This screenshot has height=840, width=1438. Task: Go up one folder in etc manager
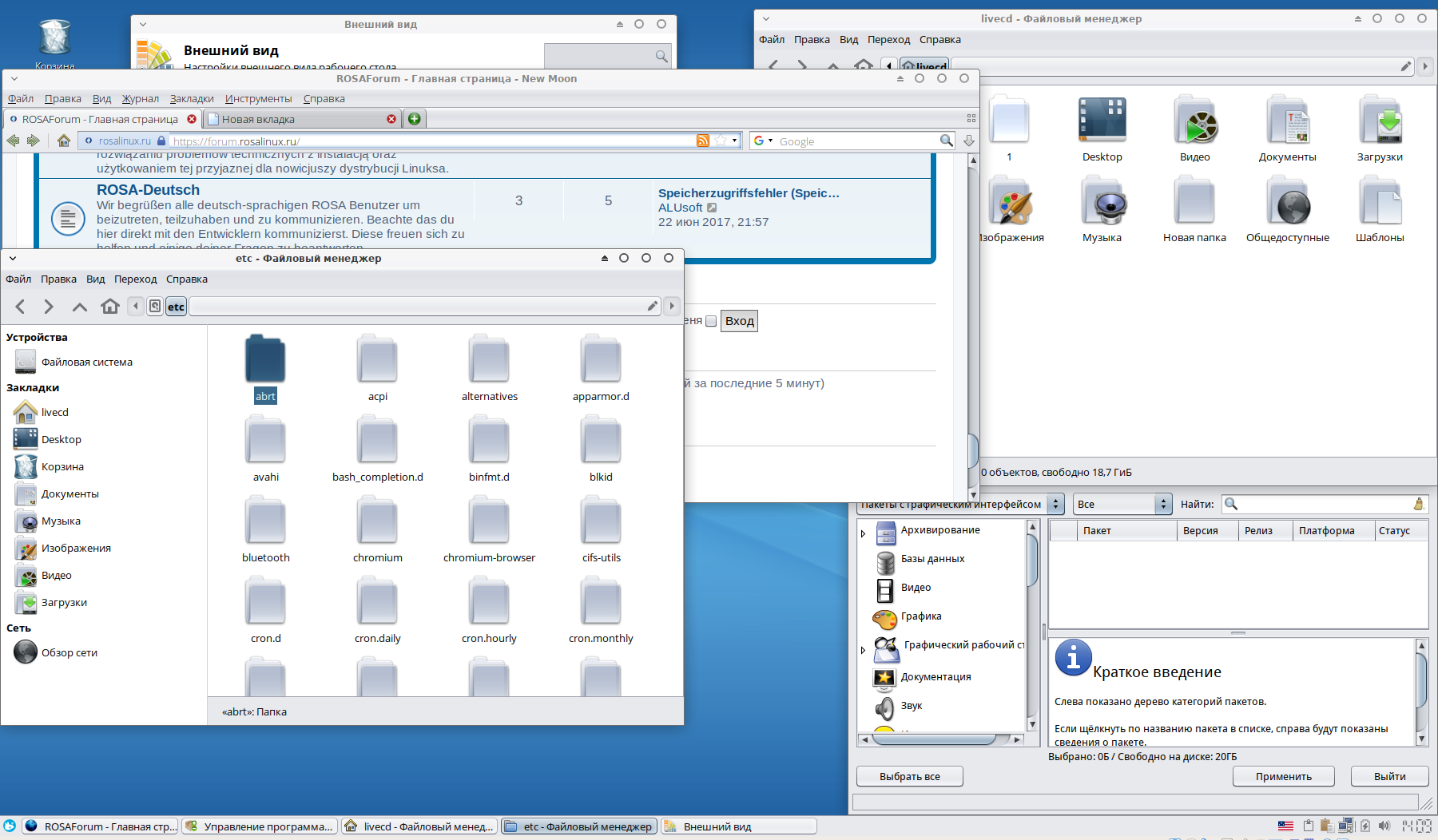(x=79, y=307)
